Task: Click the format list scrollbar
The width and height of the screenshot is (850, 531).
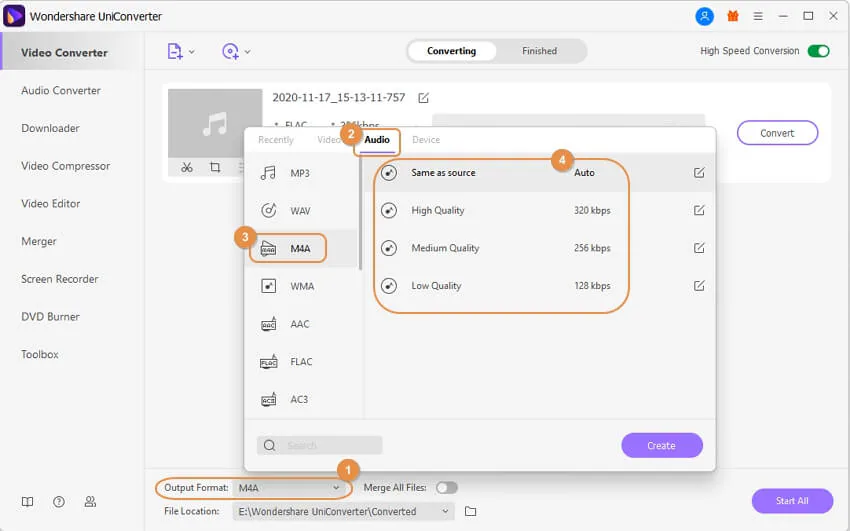Action: click(360, 213)
